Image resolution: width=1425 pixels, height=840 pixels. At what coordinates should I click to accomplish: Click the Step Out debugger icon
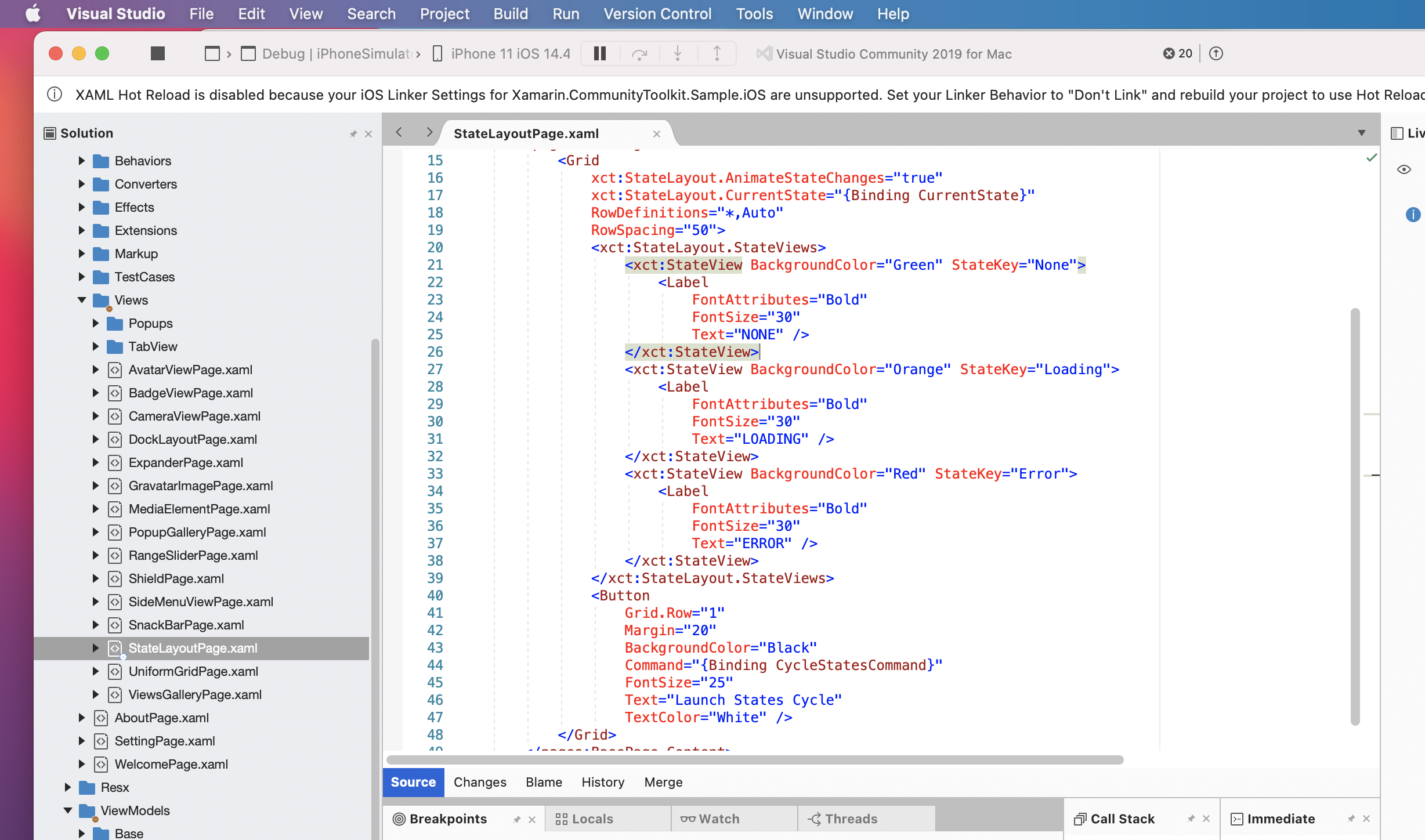[x=717, y=53]
